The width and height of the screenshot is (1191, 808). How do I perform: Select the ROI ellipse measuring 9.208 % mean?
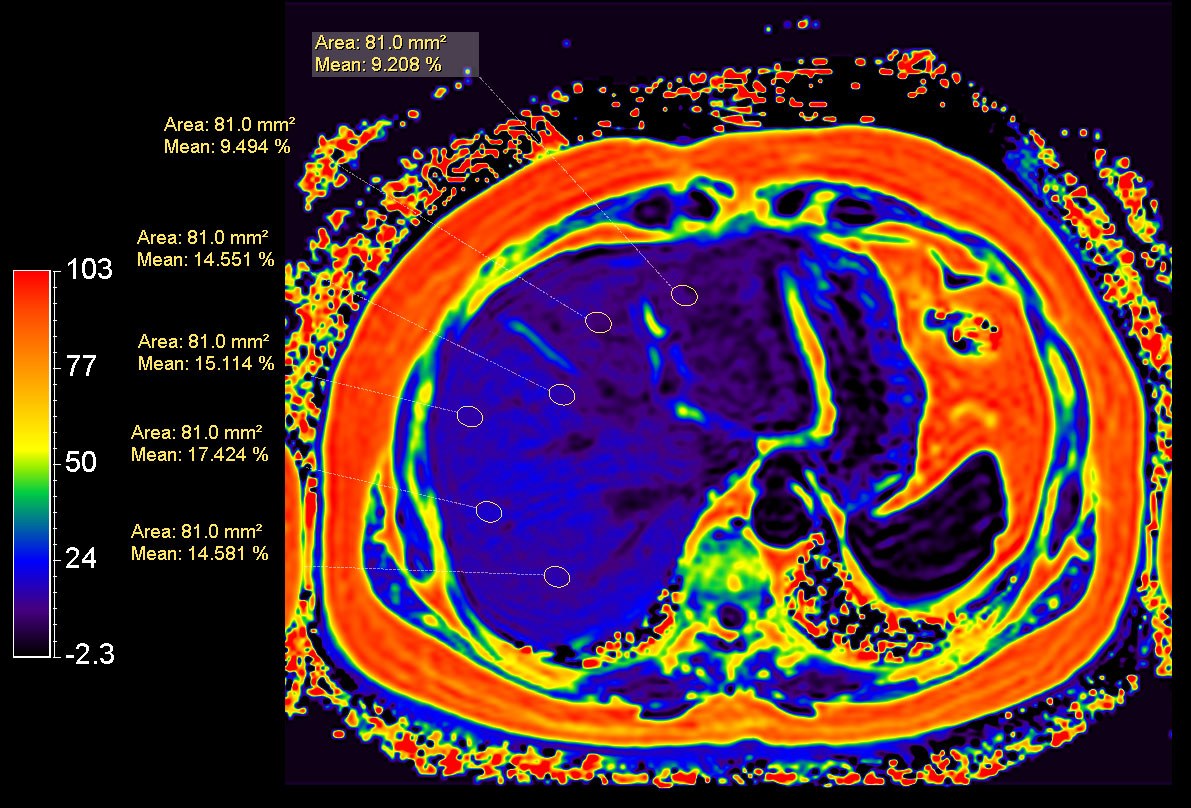click(684, 295)
